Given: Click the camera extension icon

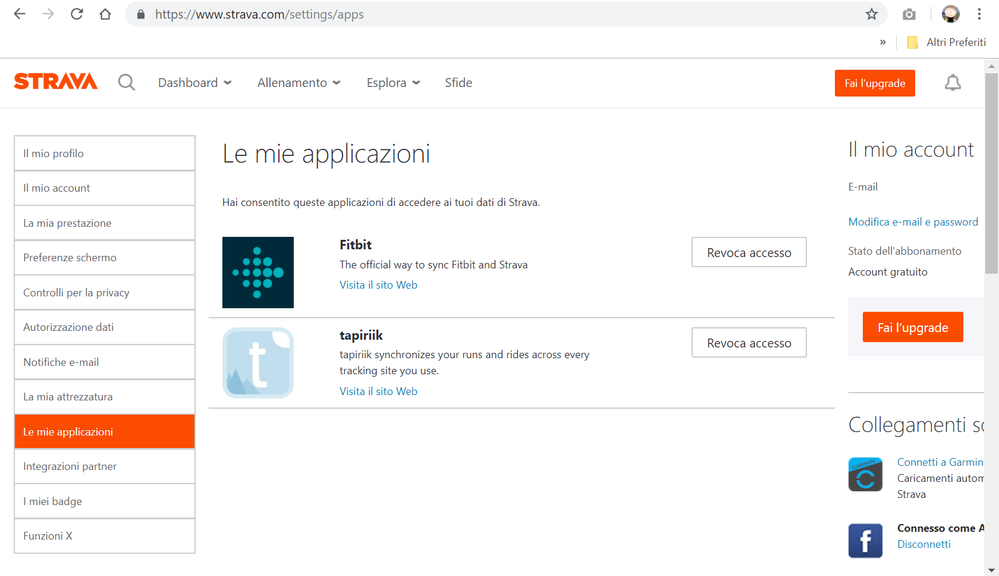Looking at the screenshot, I should pyautogui.click(x=909, y=14).
